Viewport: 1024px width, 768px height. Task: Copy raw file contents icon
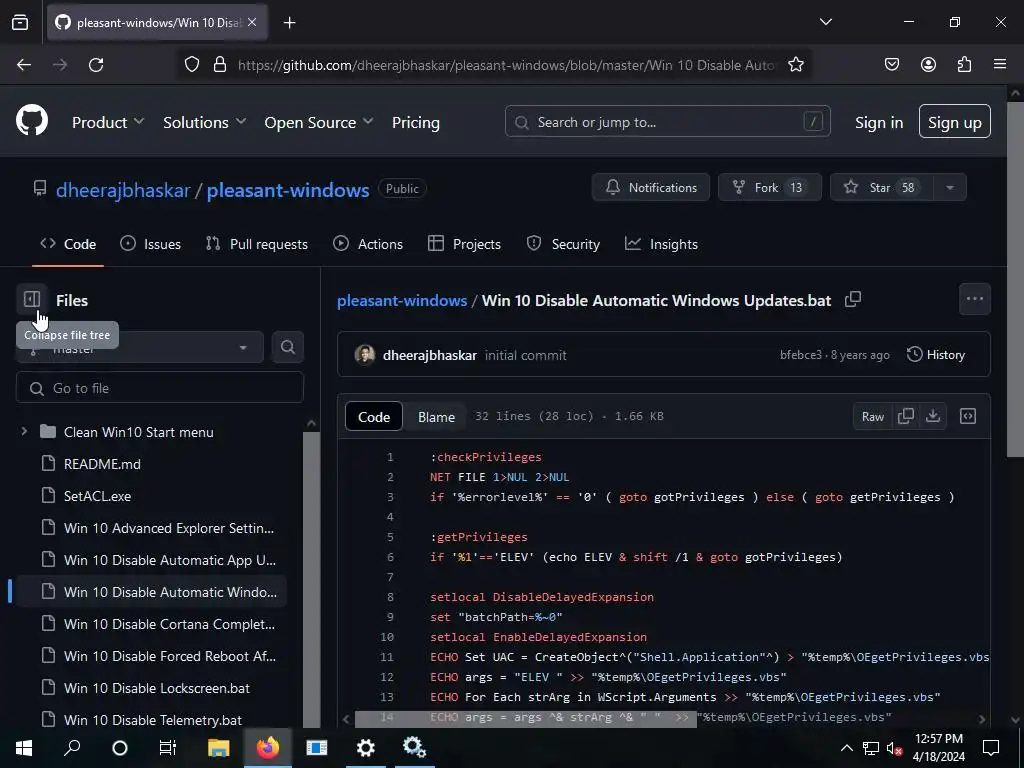(906, 416)
